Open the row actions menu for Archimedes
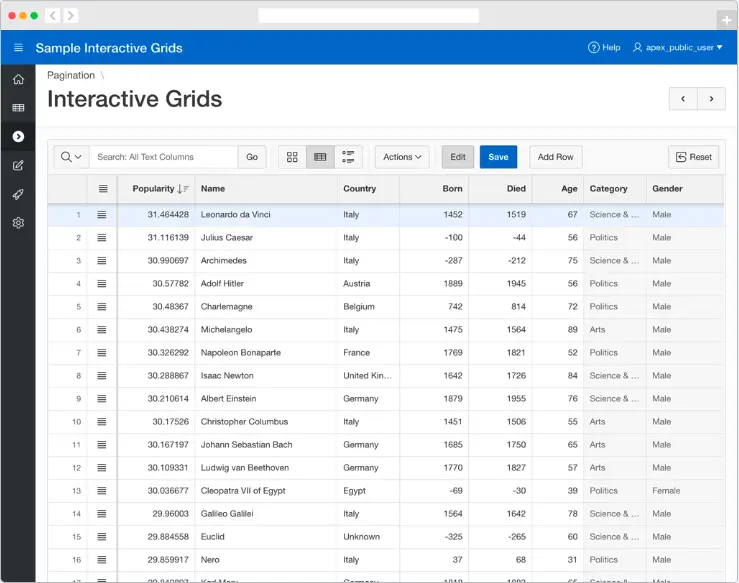This screenshot has width=739, height=583. coord(102,261)
